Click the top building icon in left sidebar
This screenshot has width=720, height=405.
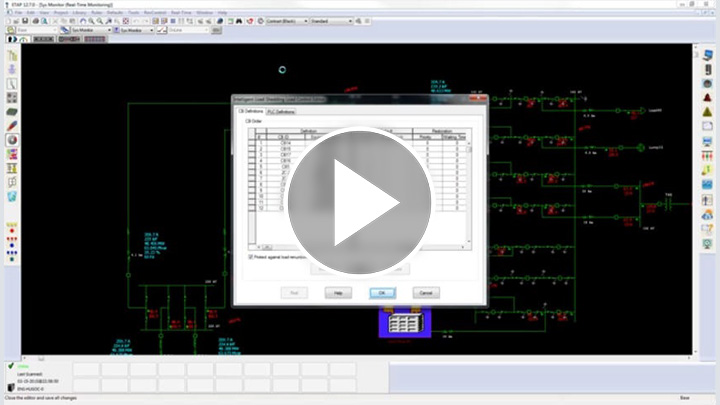click(x=12, y=56)
